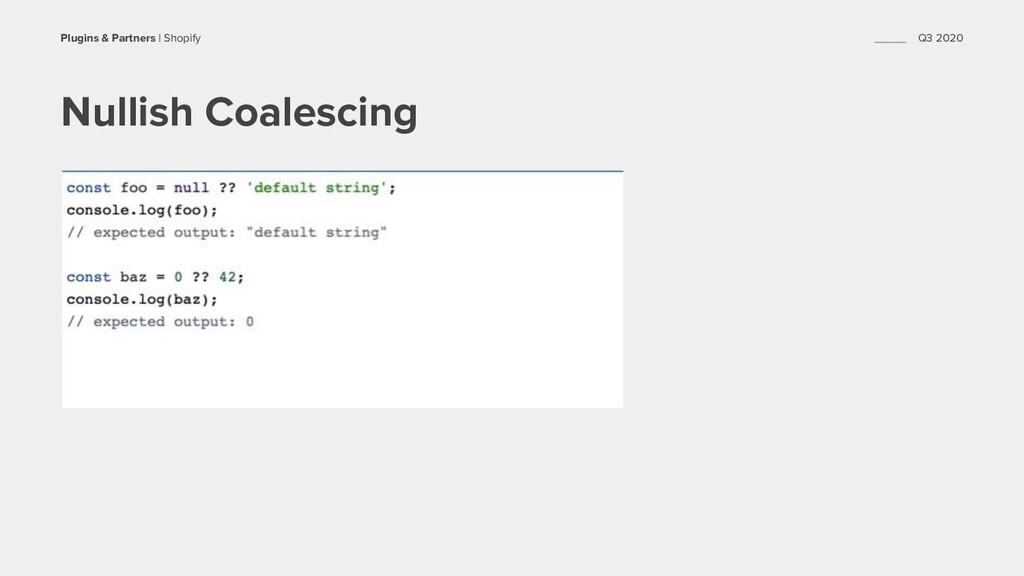
Task: Click the first '??' operator after null
Action: point(227,188)
